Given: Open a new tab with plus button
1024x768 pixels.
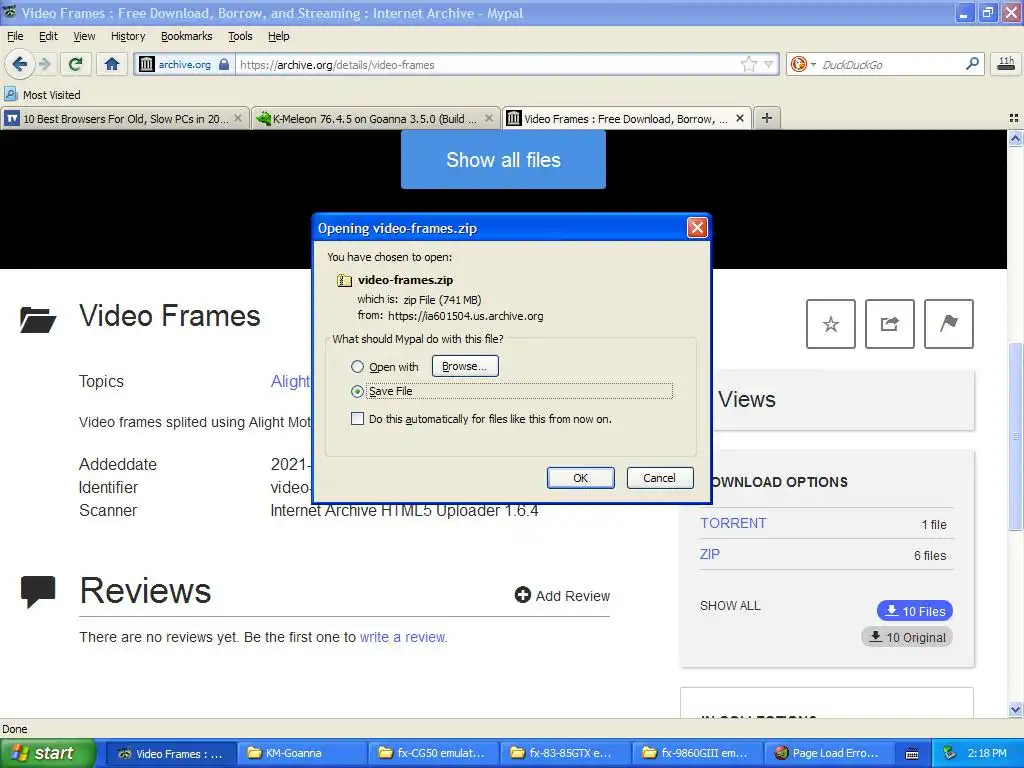Looking at the screenshot, I should [x=767, y=118].
